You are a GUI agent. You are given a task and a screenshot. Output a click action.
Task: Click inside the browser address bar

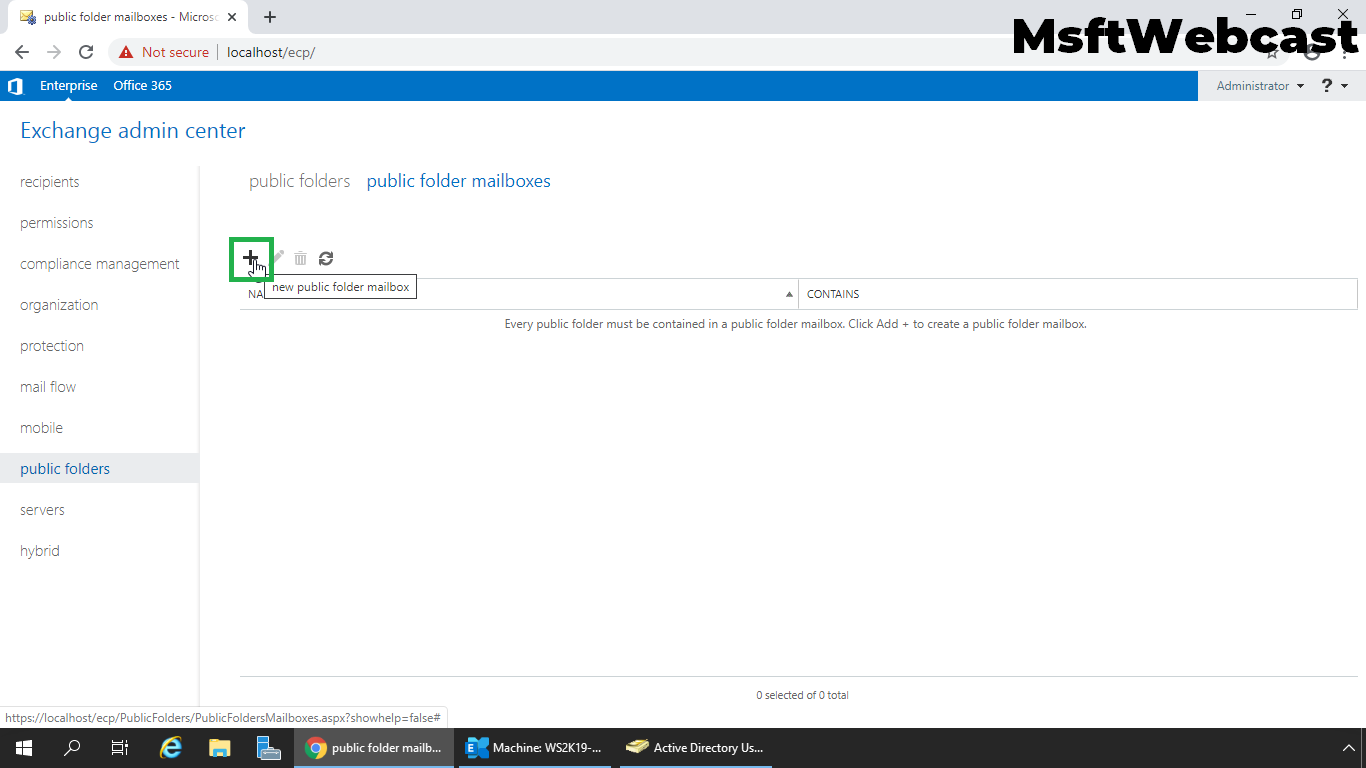click(x=400, y=52)
